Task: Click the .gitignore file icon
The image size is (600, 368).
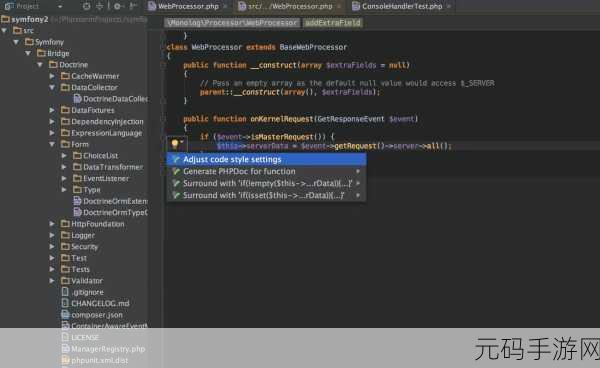Action: [x=65, y=292]
